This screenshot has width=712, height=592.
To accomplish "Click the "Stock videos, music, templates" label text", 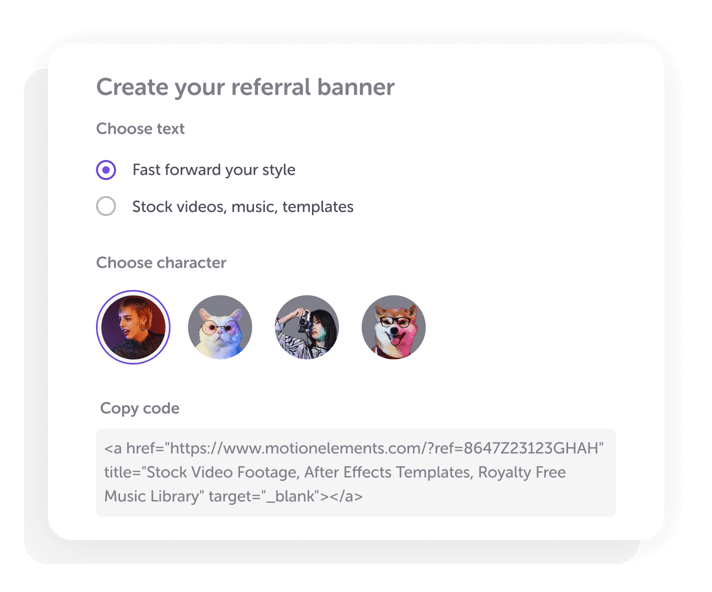I will [x=243, y=207].
